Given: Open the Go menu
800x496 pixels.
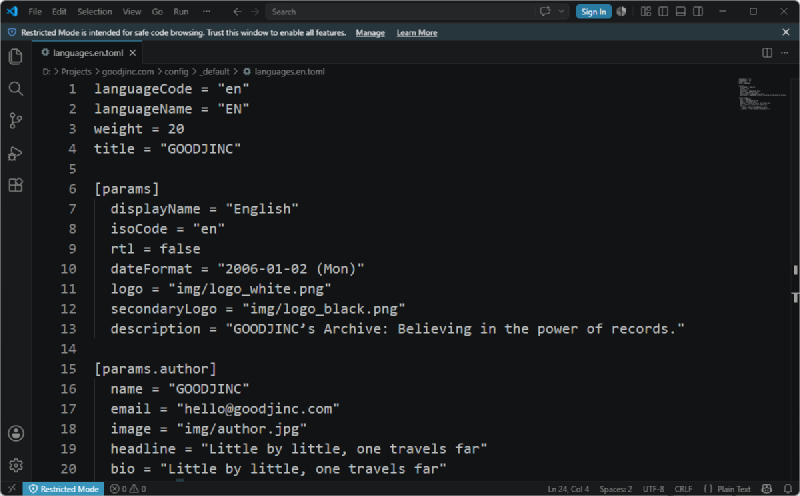Looking at the screenshot, I should 157,11.
